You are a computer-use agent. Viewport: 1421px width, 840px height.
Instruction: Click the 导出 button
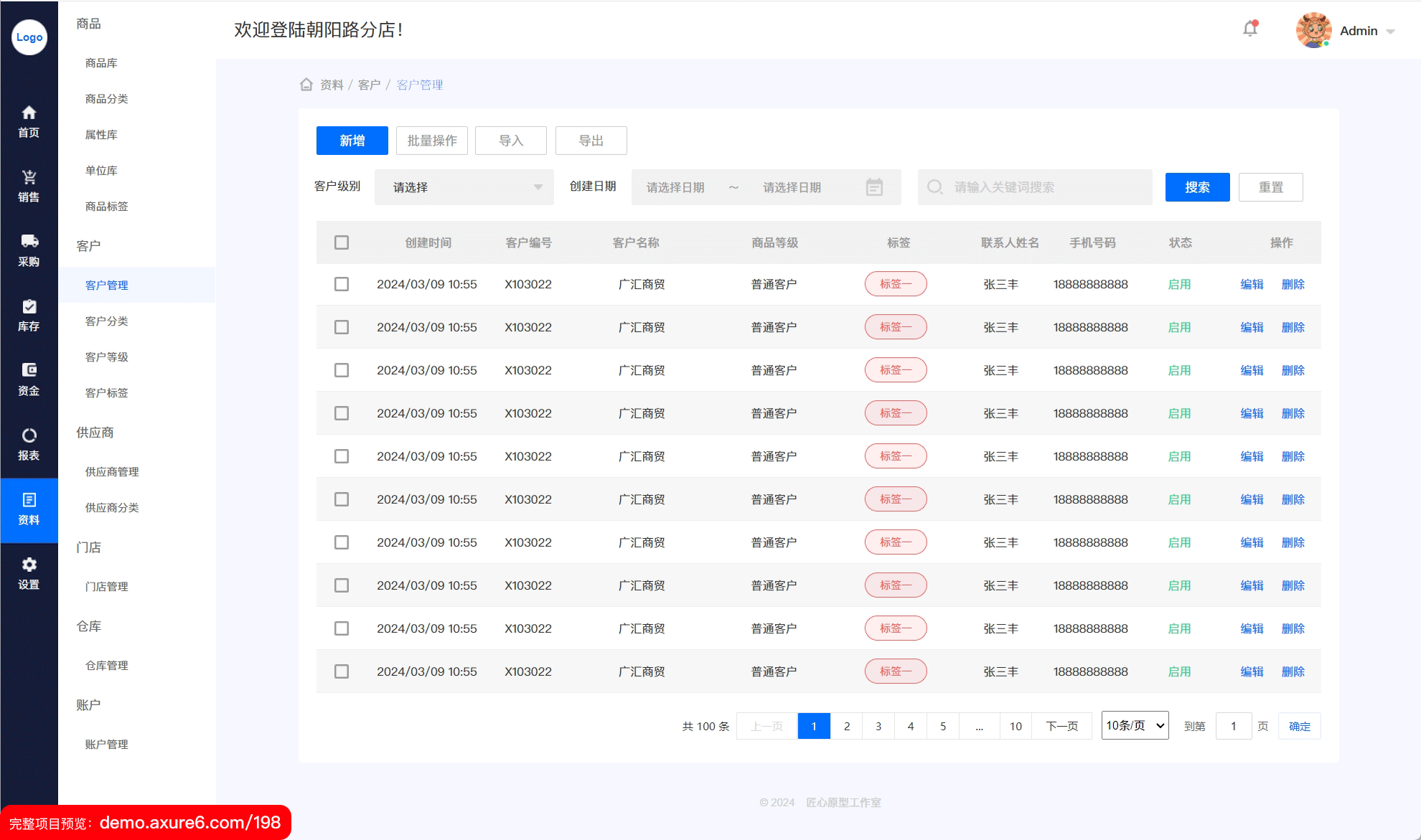(x=591, y=141)
